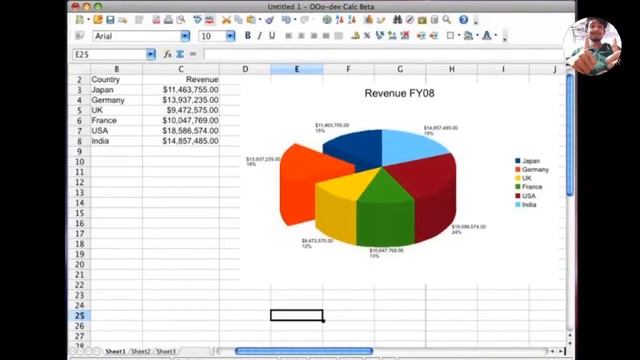Run the Spellcheck tool
This screenshot has width=640, height=360.
coord(198,20)
